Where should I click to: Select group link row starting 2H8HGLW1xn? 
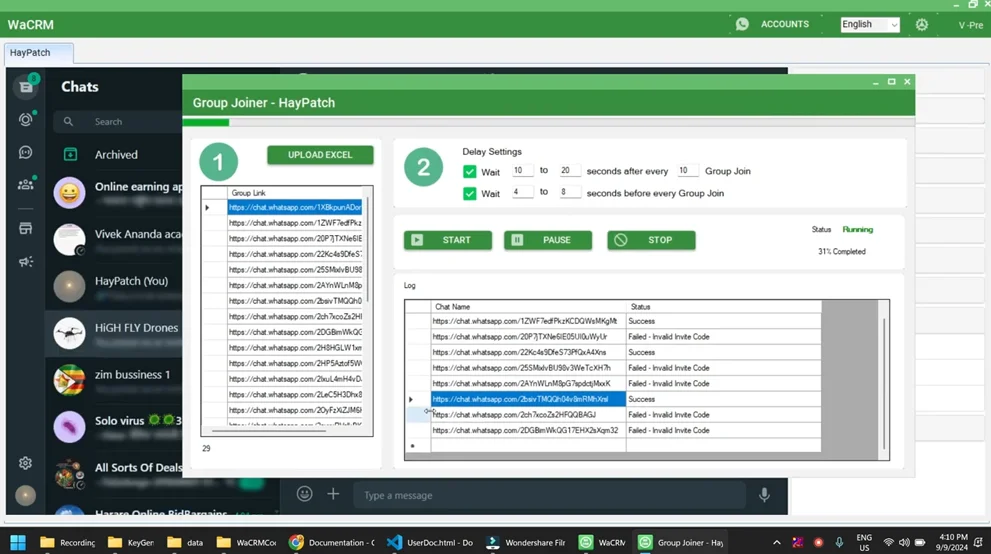point(295,347)
